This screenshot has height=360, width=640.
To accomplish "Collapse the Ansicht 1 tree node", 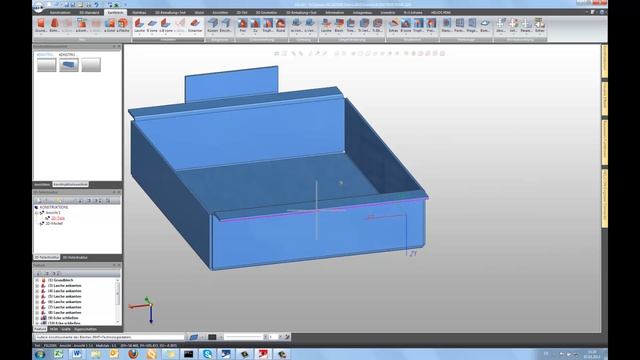I will pos(37,213).
